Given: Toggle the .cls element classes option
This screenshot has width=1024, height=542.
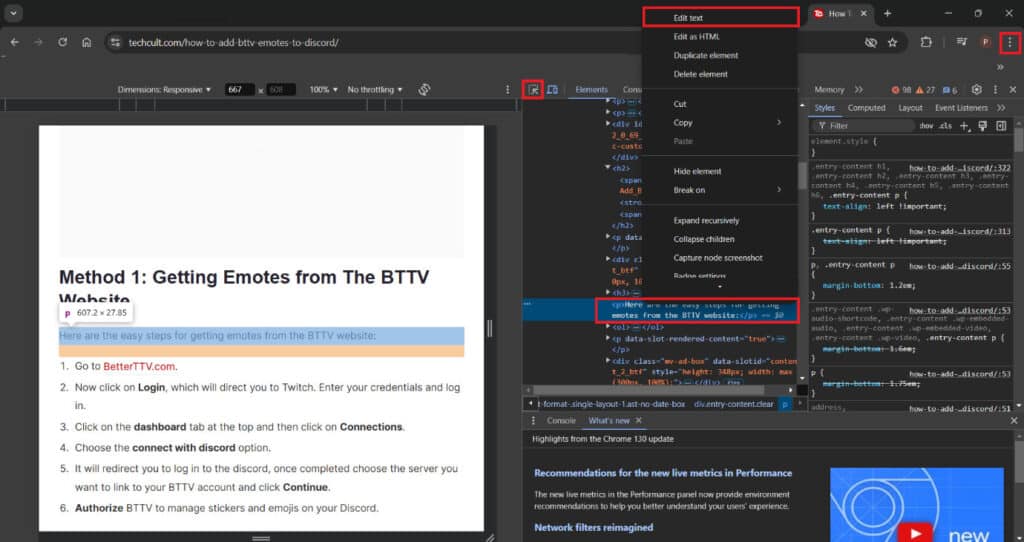Looking at the screenshot, I should tap(944, 126).
